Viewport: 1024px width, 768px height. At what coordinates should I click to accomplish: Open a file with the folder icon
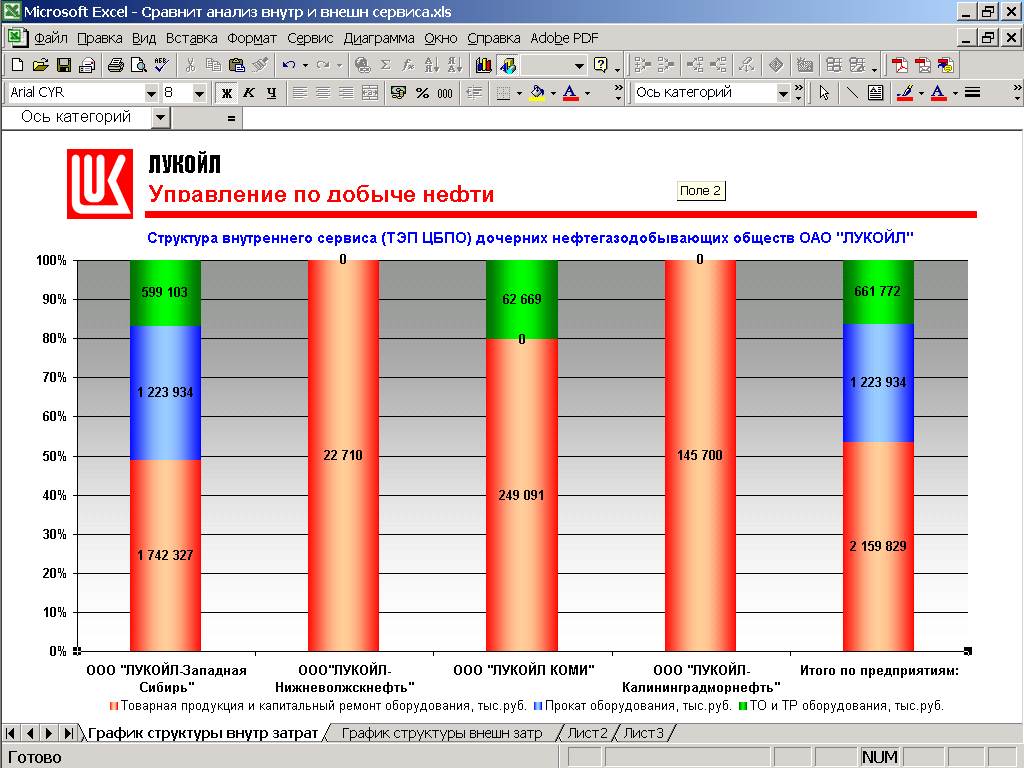point(40,65)
